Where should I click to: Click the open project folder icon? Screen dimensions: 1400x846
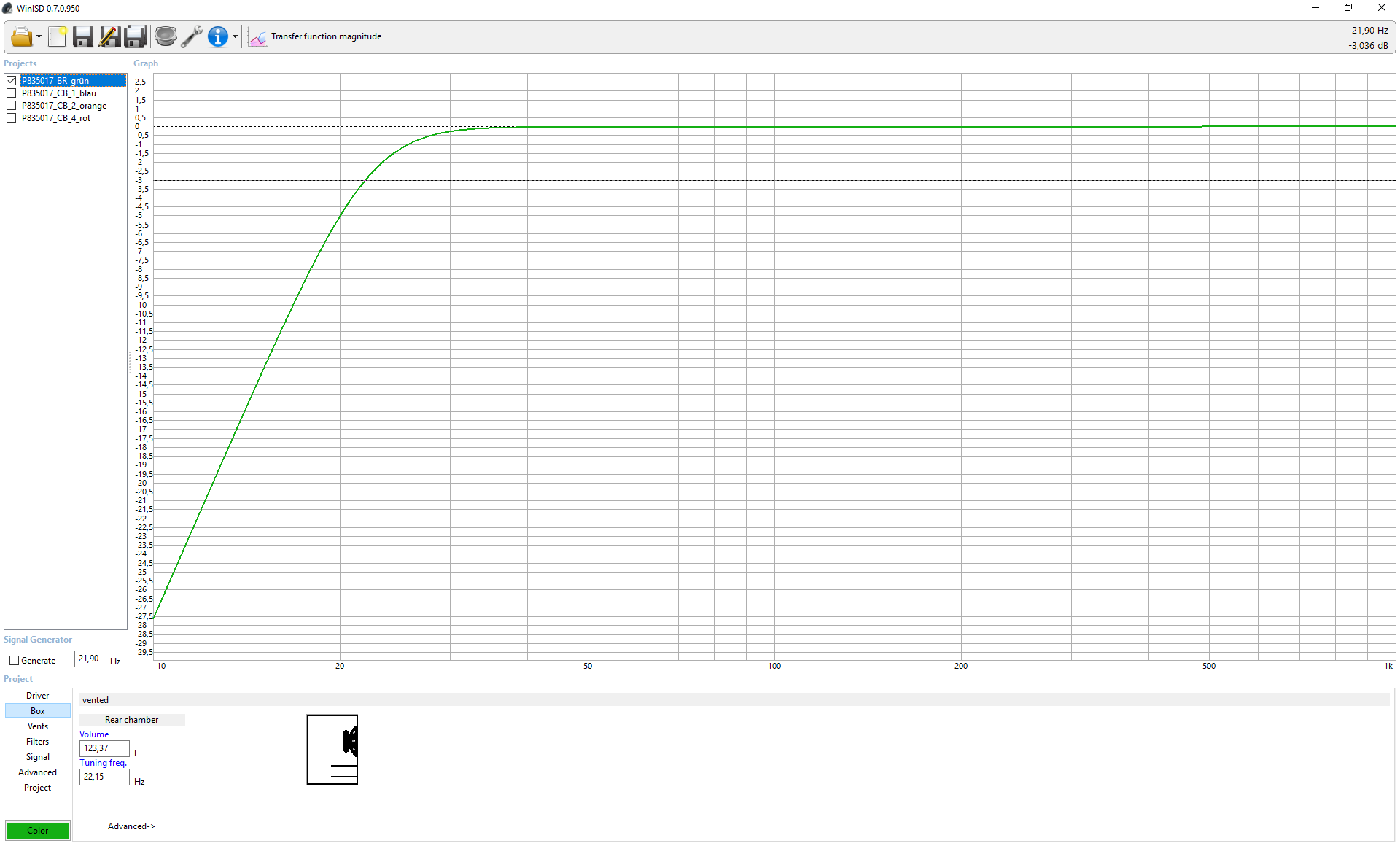[21, 36]
